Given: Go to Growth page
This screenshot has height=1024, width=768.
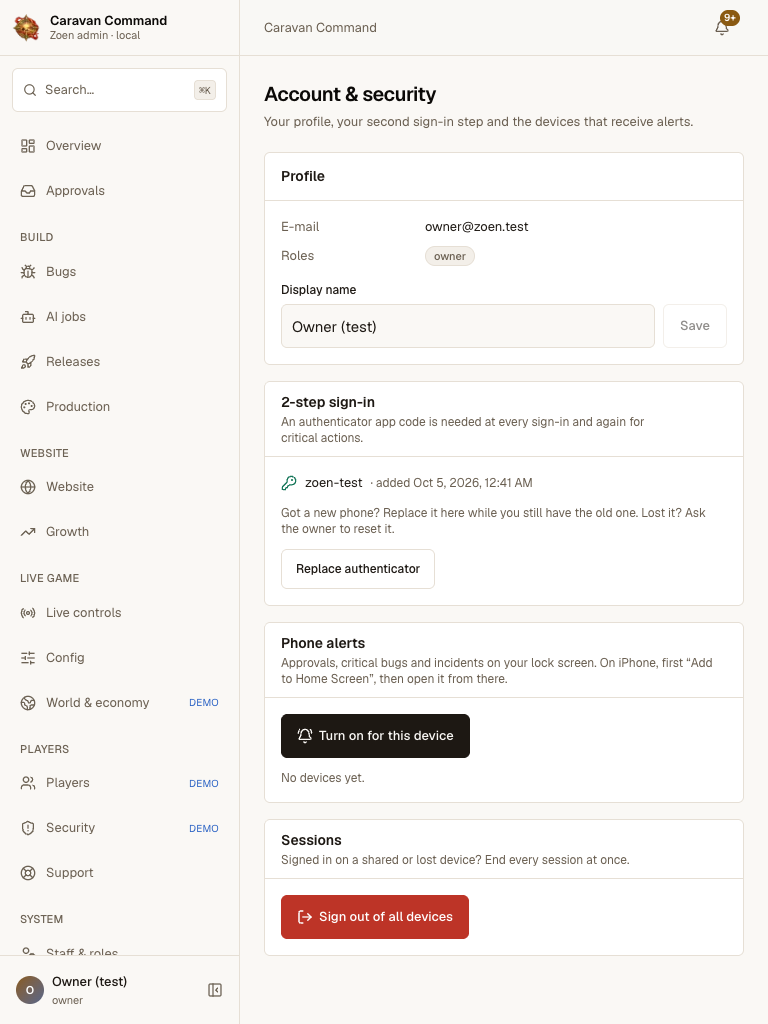Looking at the screenshot, I should pyautogui.click(x=120, y=532).
